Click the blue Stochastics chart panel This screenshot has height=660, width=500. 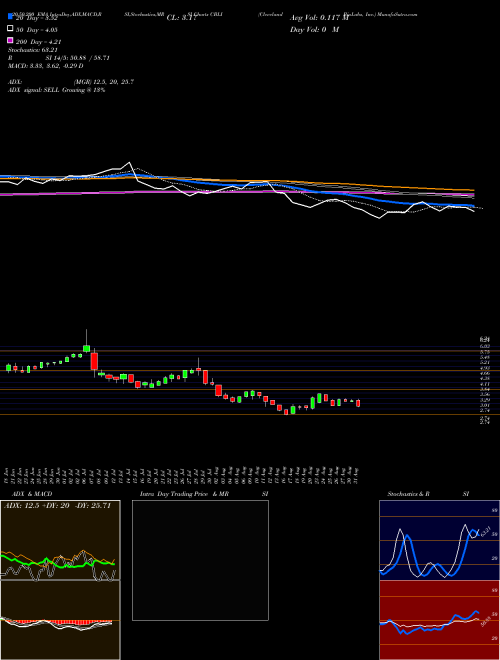(x=439, y=540)
